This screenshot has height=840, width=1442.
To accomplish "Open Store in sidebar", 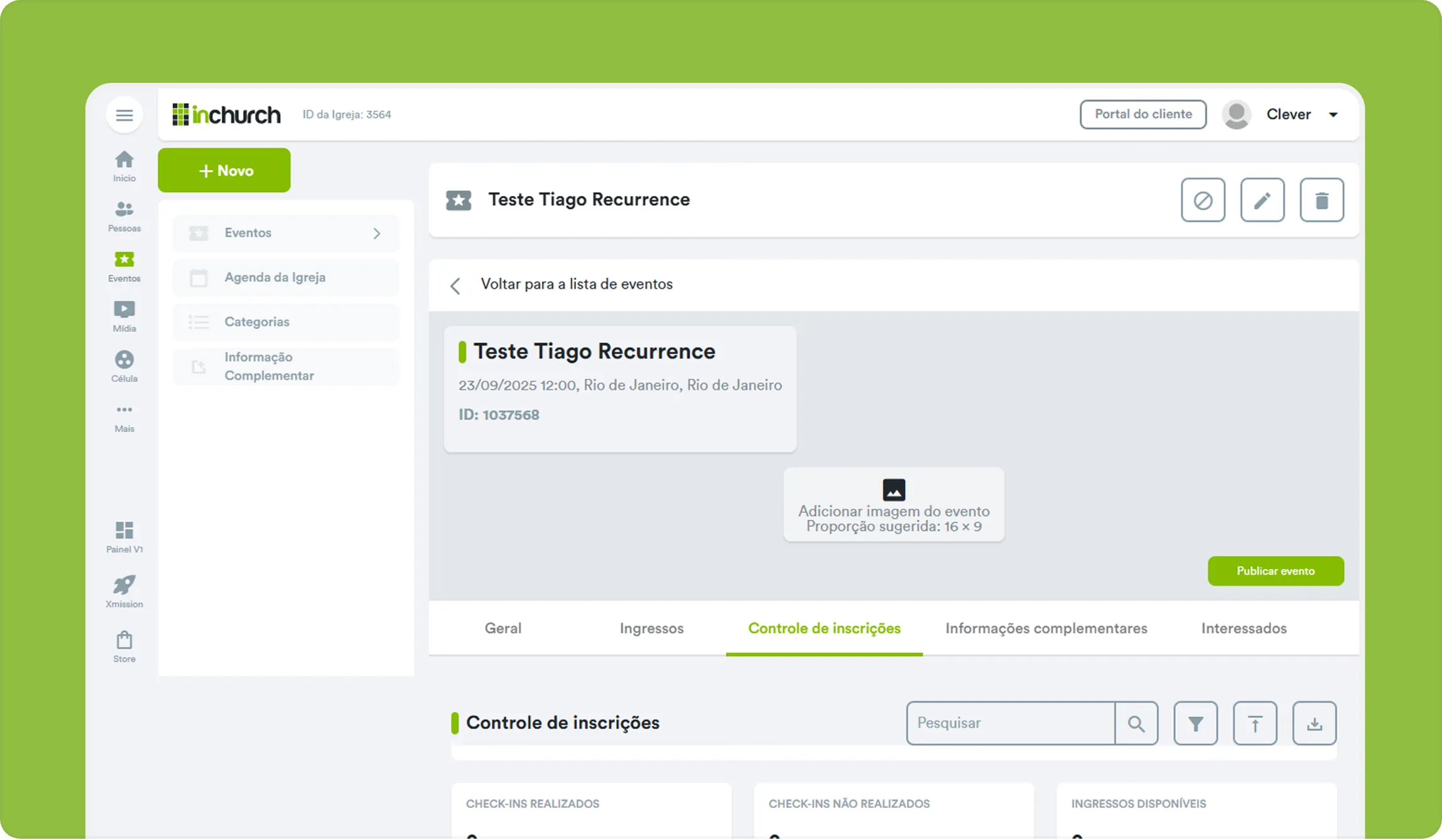I will 124,647.
